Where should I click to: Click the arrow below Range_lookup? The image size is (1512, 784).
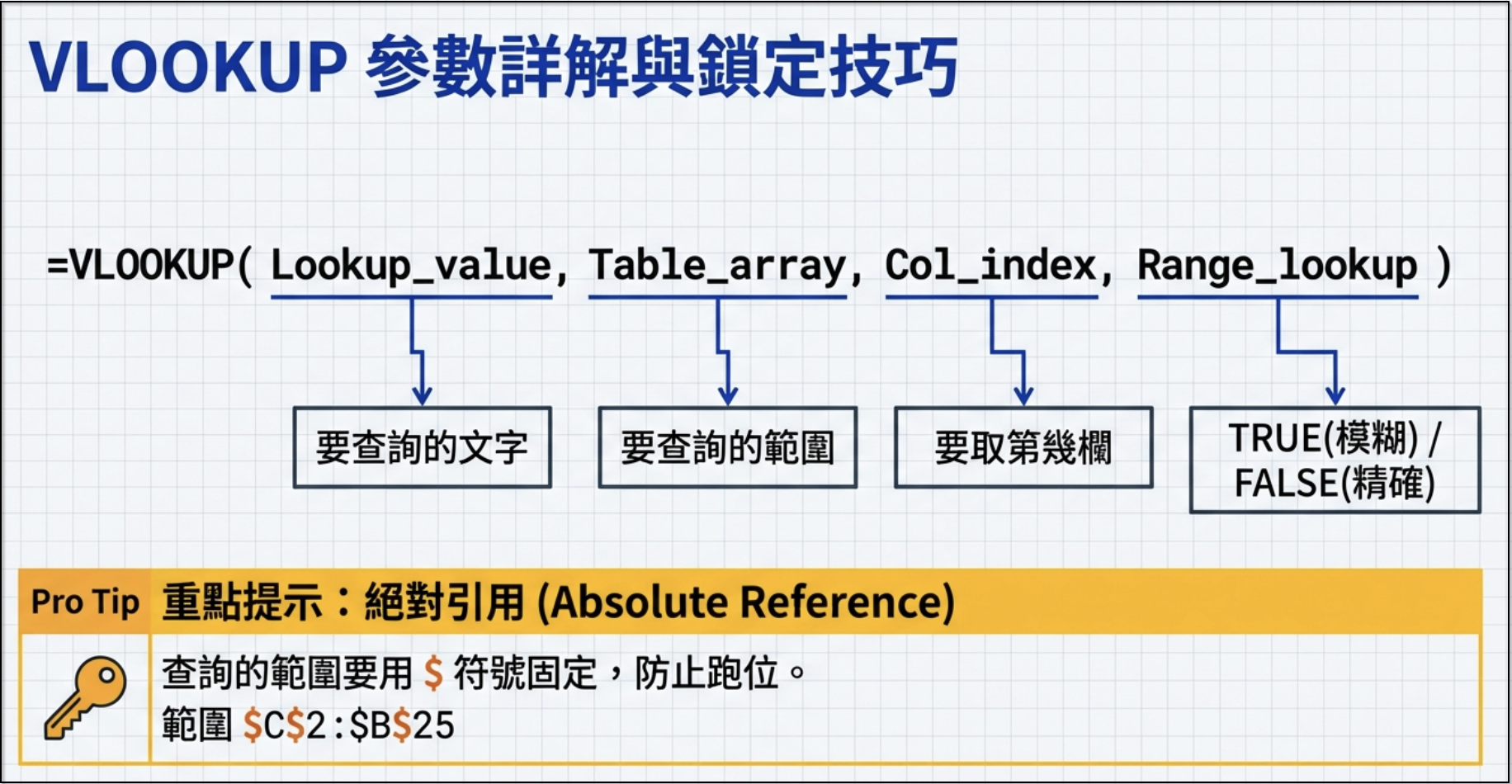pyautogui.click(x=1308, y=351)
